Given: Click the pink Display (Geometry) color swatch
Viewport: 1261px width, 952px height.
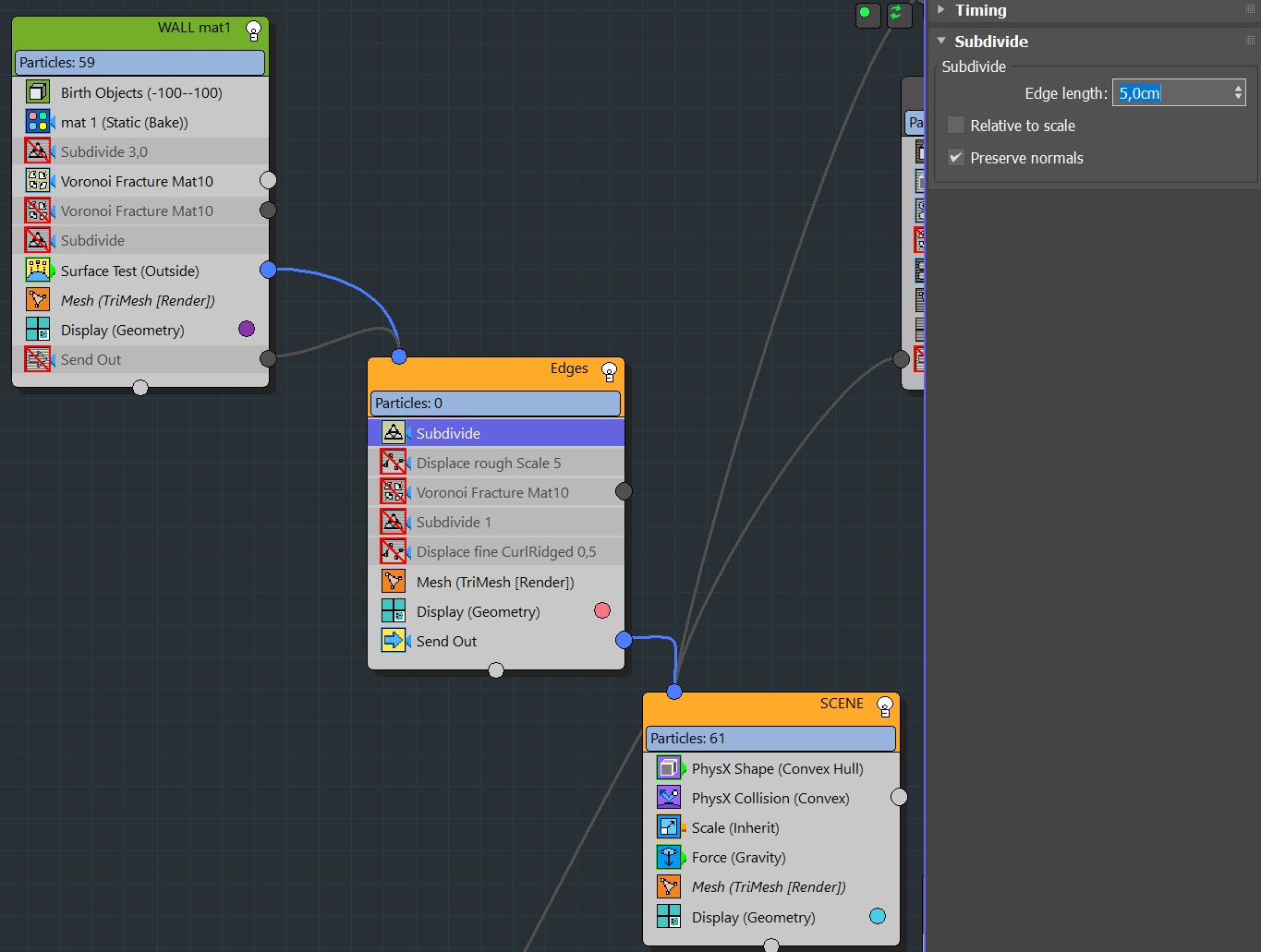Looking at the screenshot, I should click(602, 610).
